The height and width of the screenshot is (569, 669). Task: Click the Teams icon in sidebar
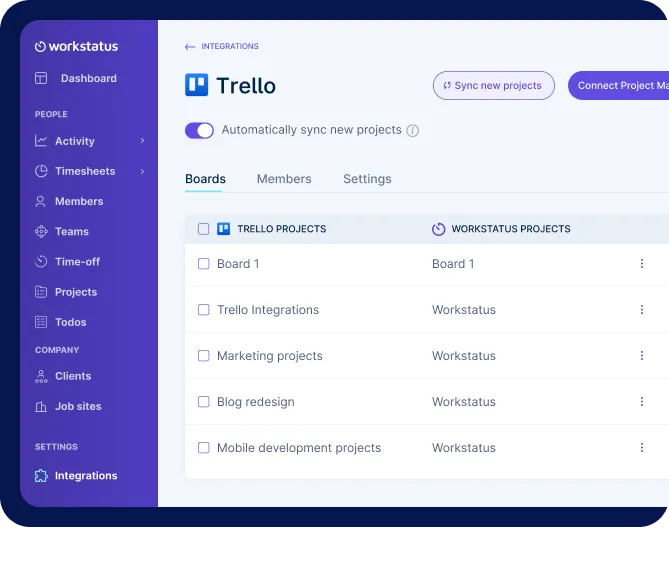click(41, 232)
